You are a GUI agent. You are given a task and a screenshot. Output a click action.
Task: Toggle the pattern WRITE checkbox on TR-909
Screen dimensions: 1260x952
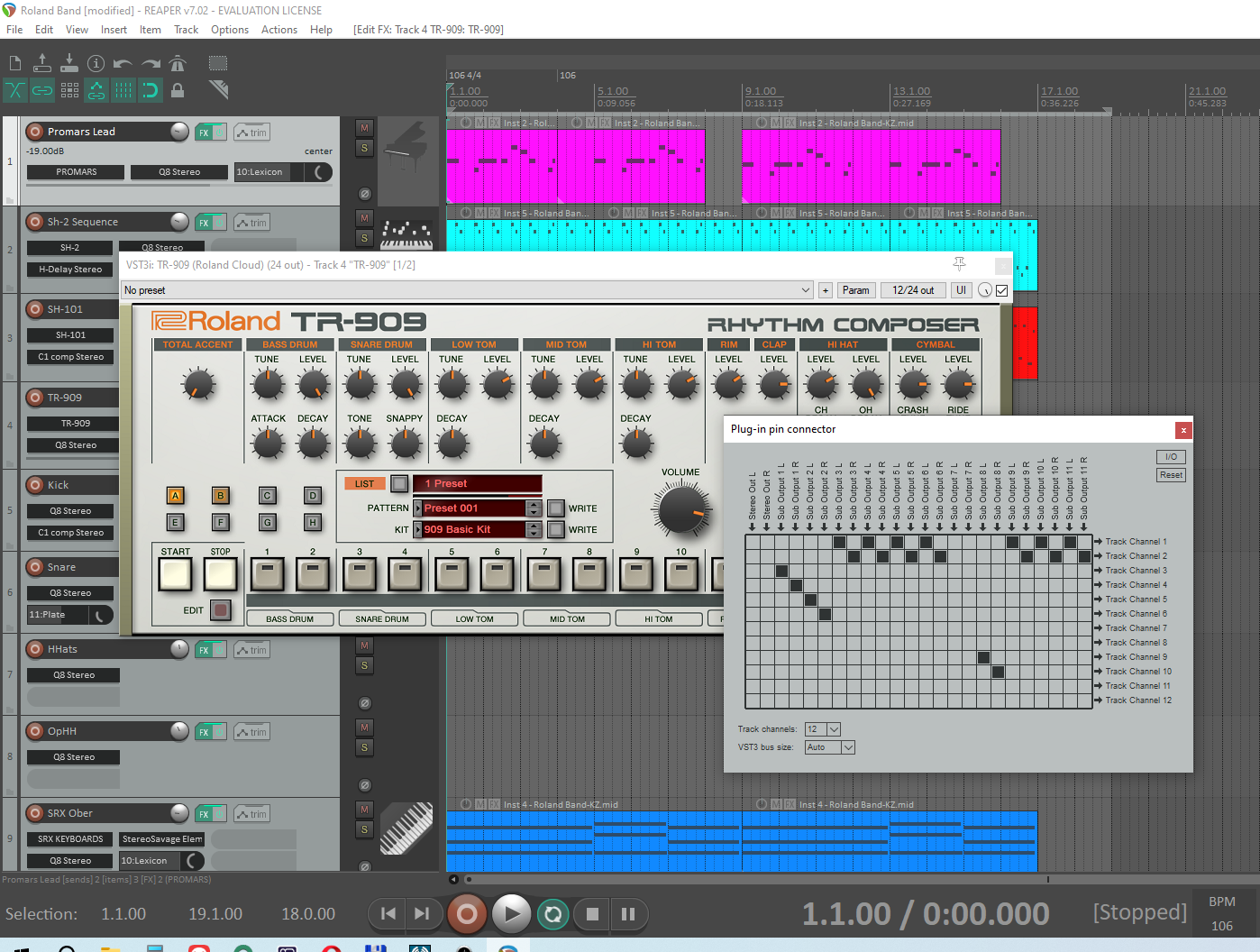[x=556, y=508]
